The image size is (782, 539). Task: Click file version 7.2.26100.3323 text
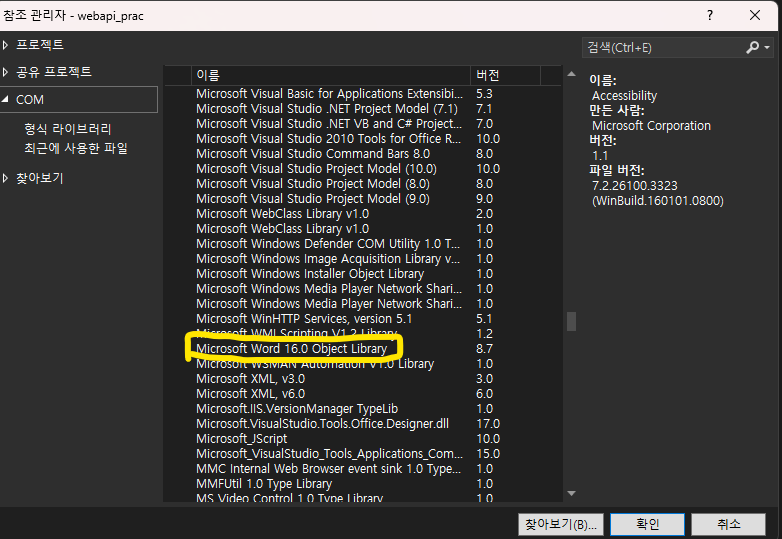634,186
